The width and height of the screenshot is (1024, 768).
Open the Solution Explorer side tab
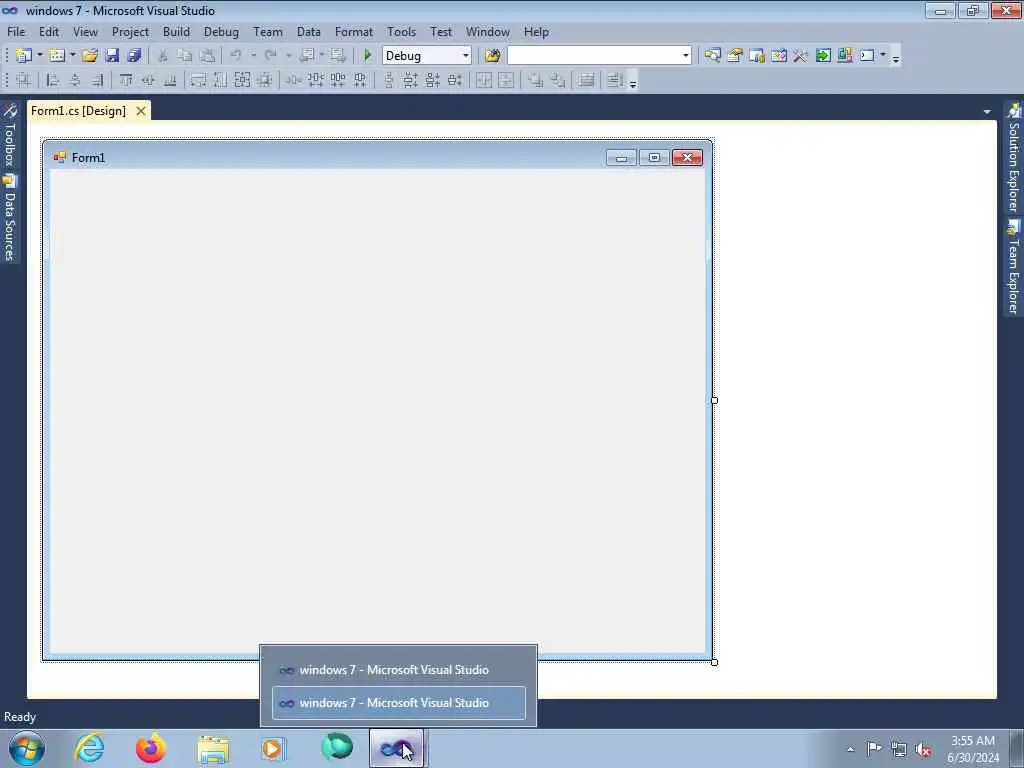(1014, 158)
